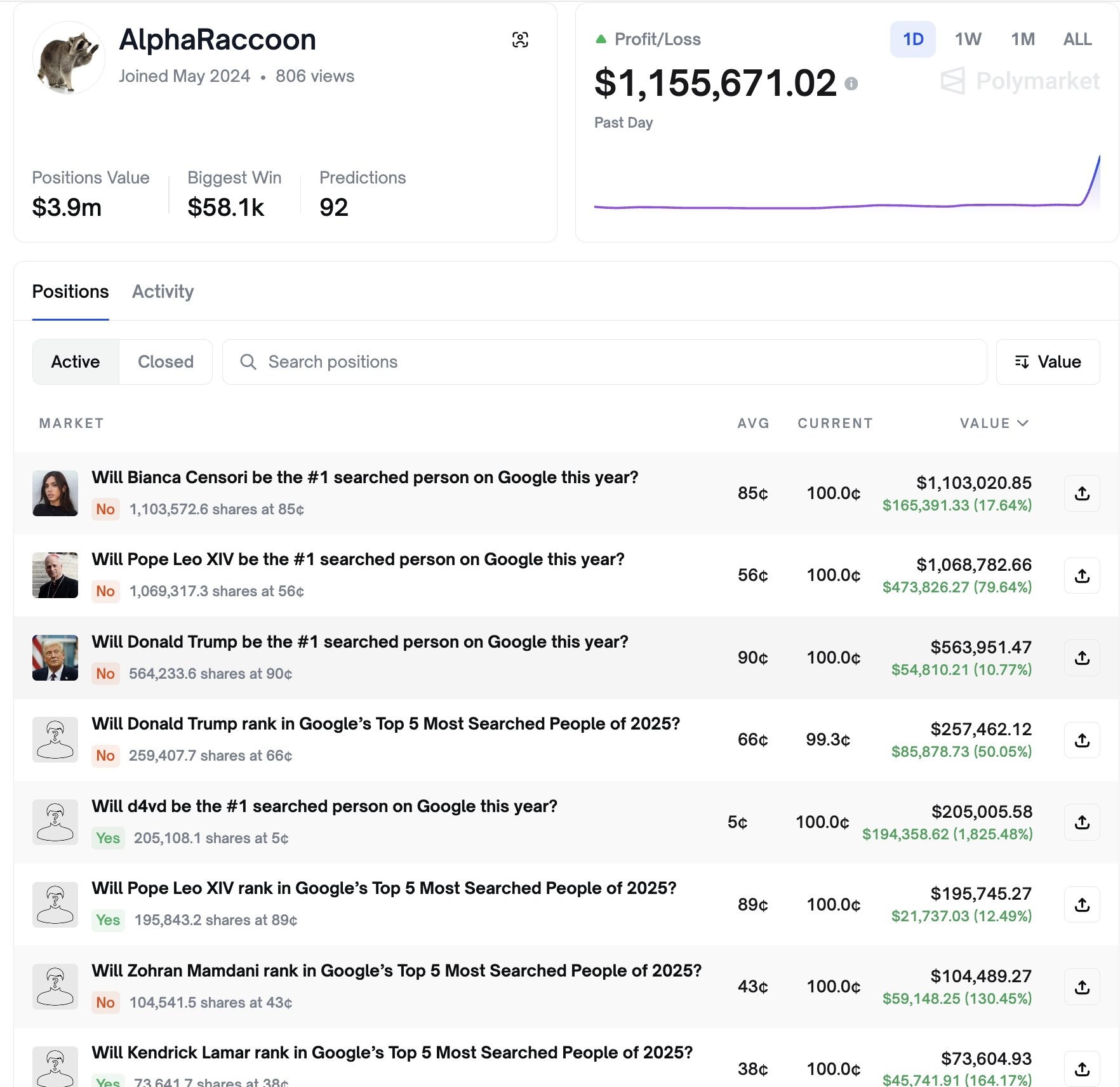
Task: Share the Bianca Censori position
Action: (1082, 493)
